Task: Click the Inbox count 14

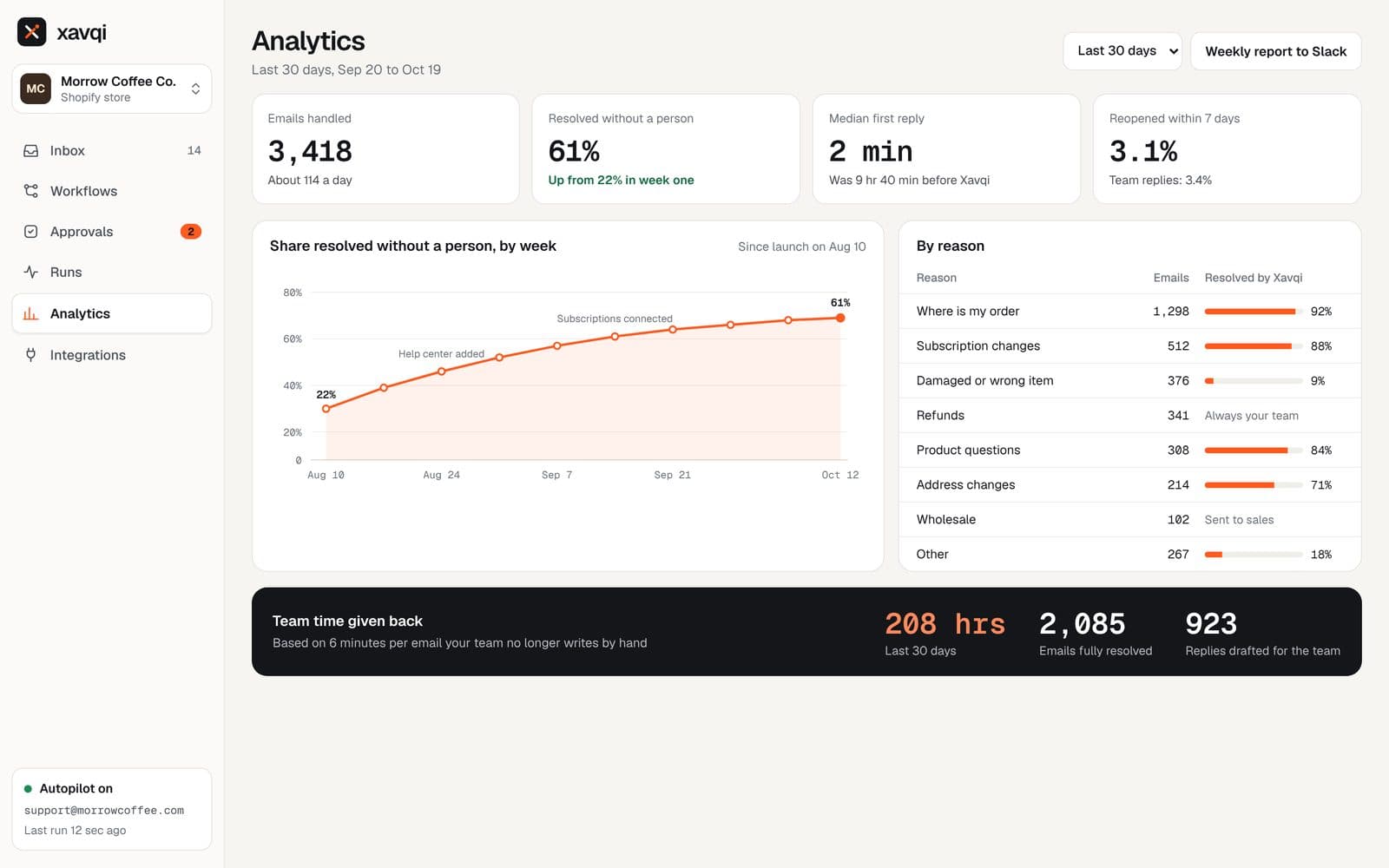Action: (x=194, y=151)
